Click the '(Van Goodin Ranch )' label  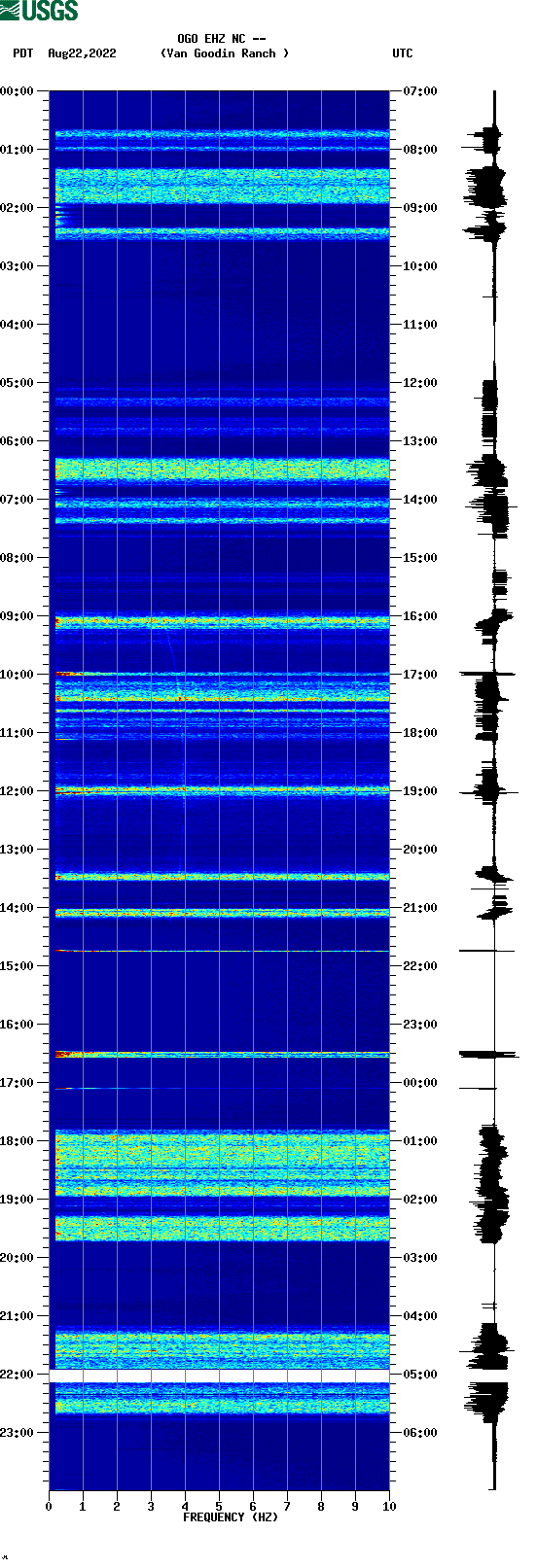click(225, 53)
